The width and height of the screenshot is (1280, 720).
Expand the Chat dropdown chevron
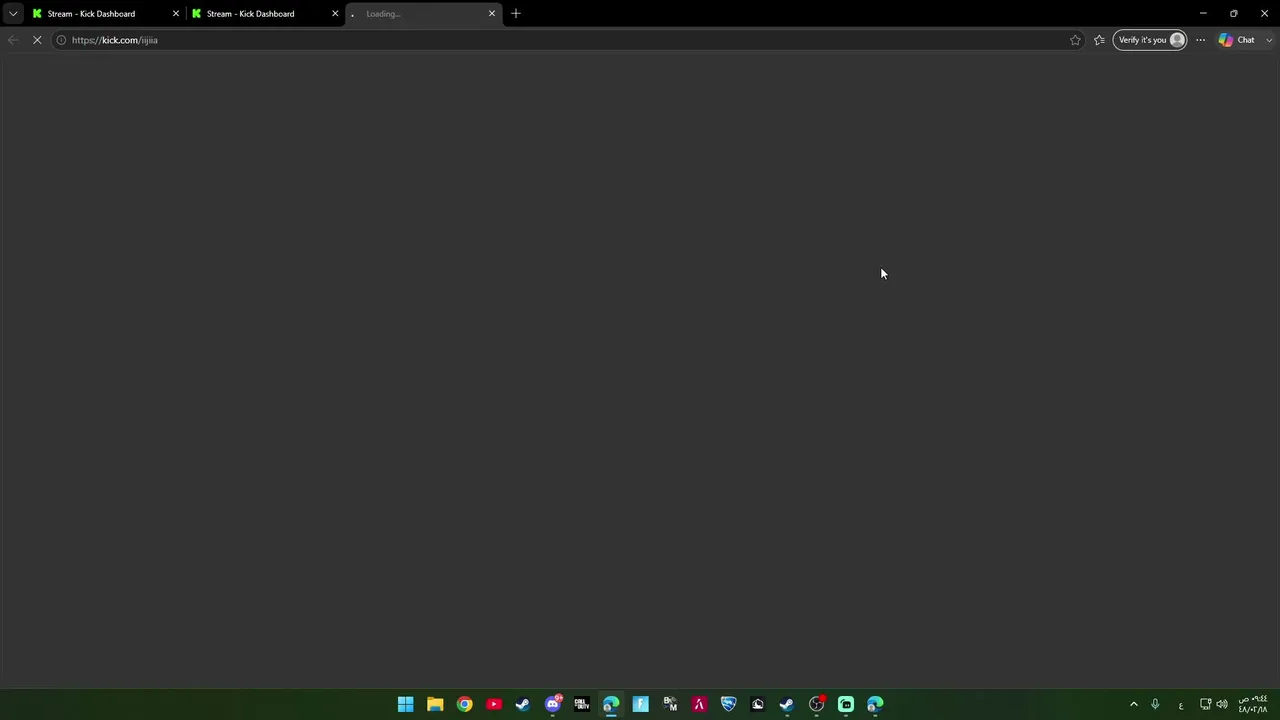click(1269, 40)
